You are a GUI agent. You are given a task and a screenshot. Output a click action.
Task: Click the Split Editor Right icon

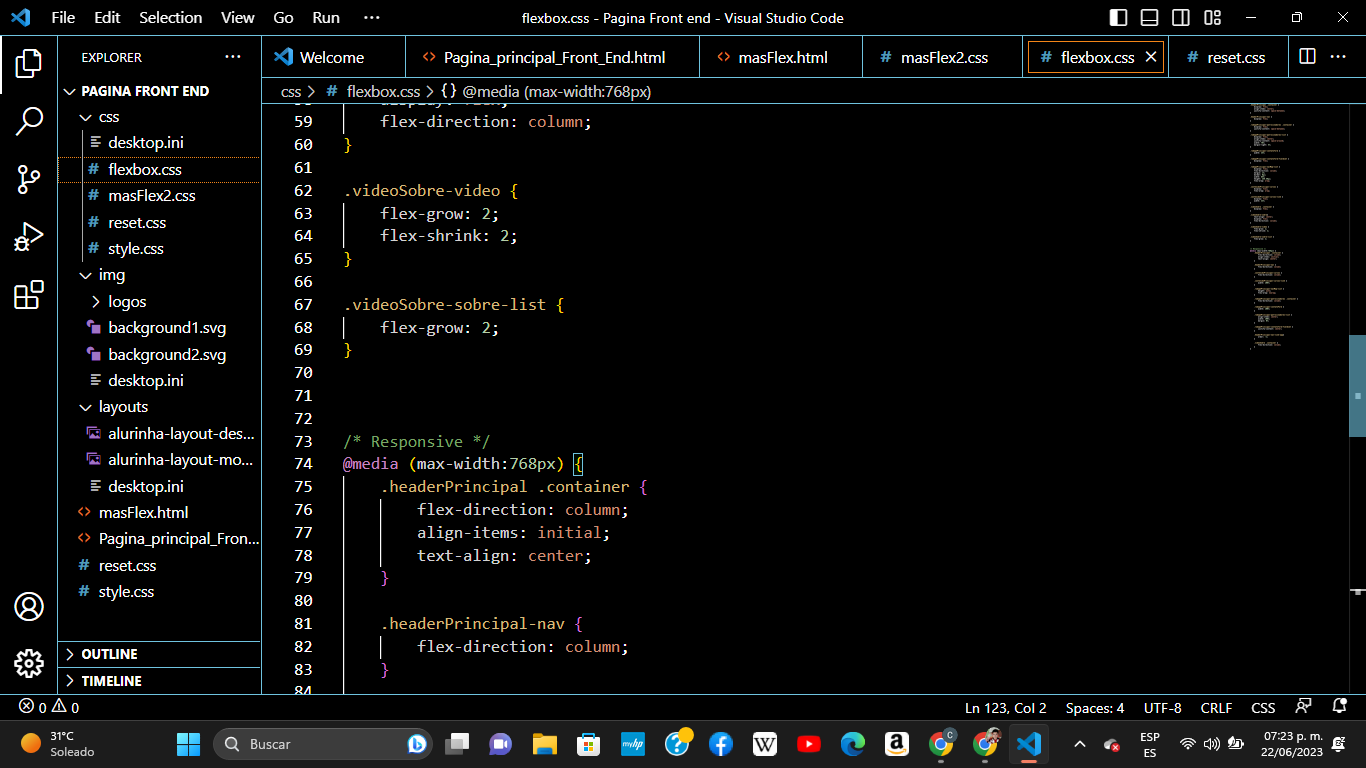click(1307, 57)
